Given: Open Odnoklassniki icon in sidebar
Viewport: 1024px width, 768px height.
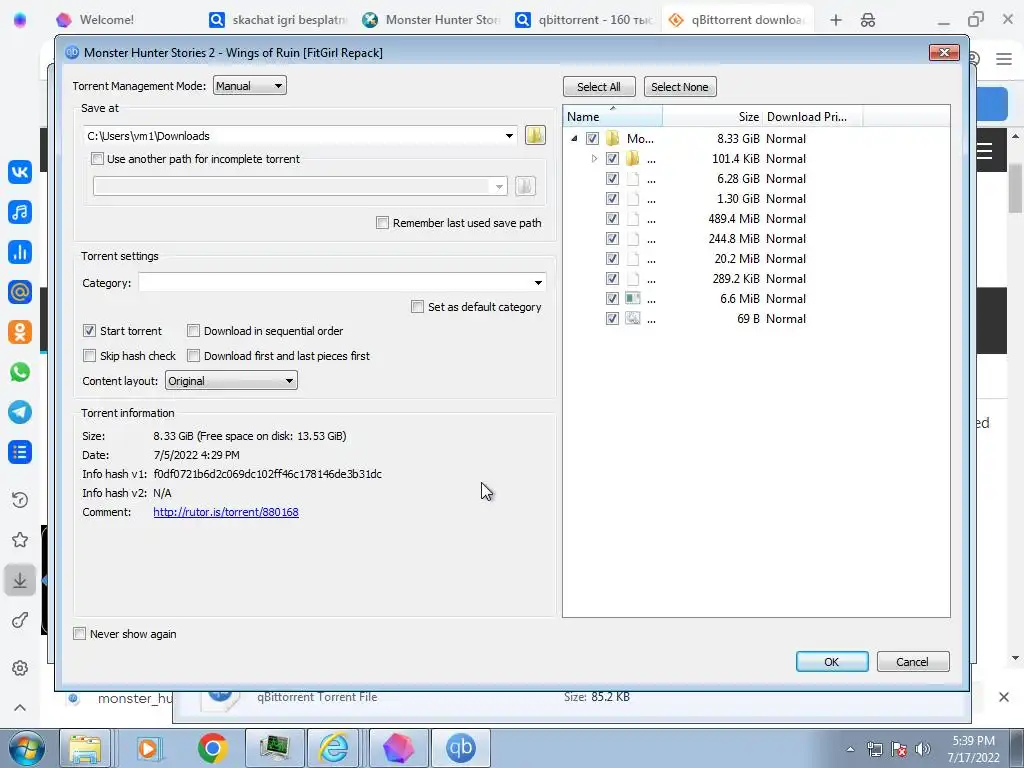Looking at the screenshot, I should coord(20,332).
